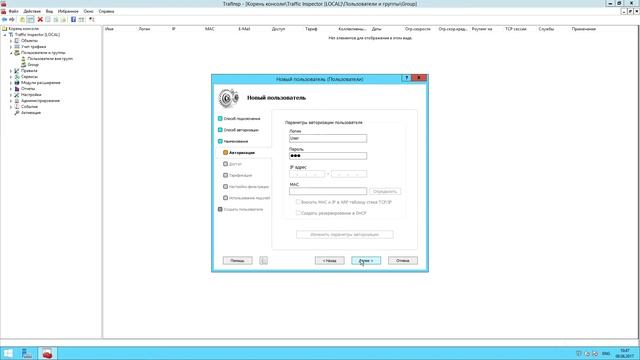
Task: Click the Up one level folder toolbar icon
Action: pos(22,20)
